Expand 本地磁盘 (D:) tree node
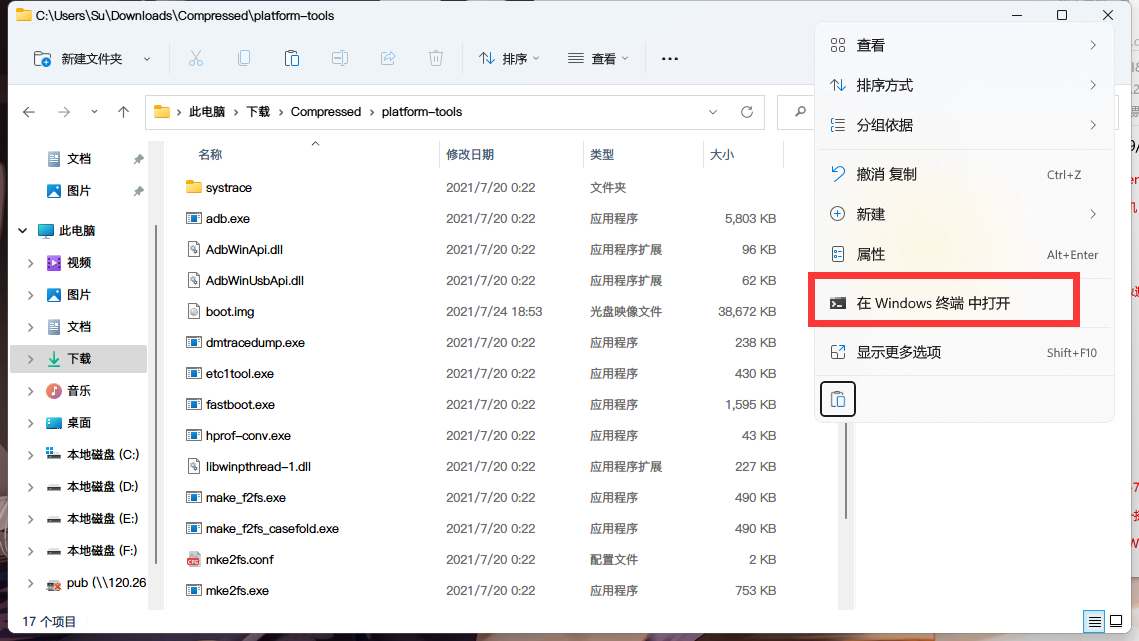 (x=31, y=487)
